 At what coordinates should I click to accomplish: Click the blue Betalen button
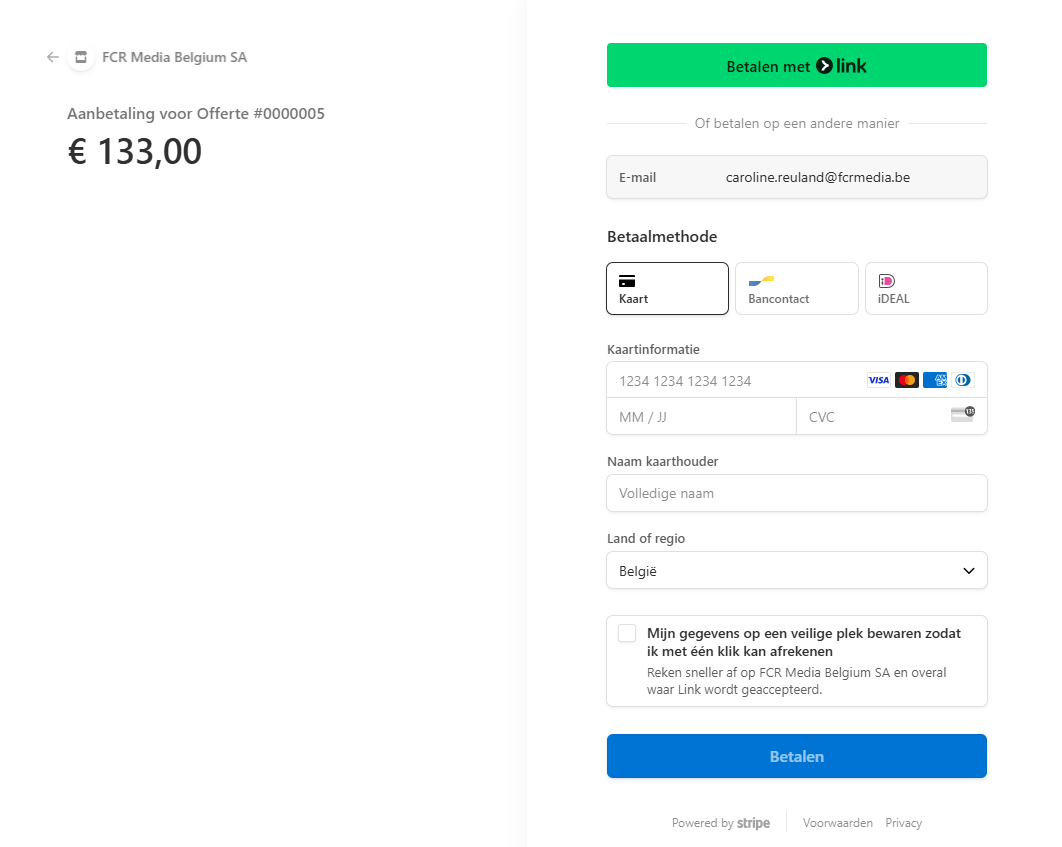tap(796, 756)
